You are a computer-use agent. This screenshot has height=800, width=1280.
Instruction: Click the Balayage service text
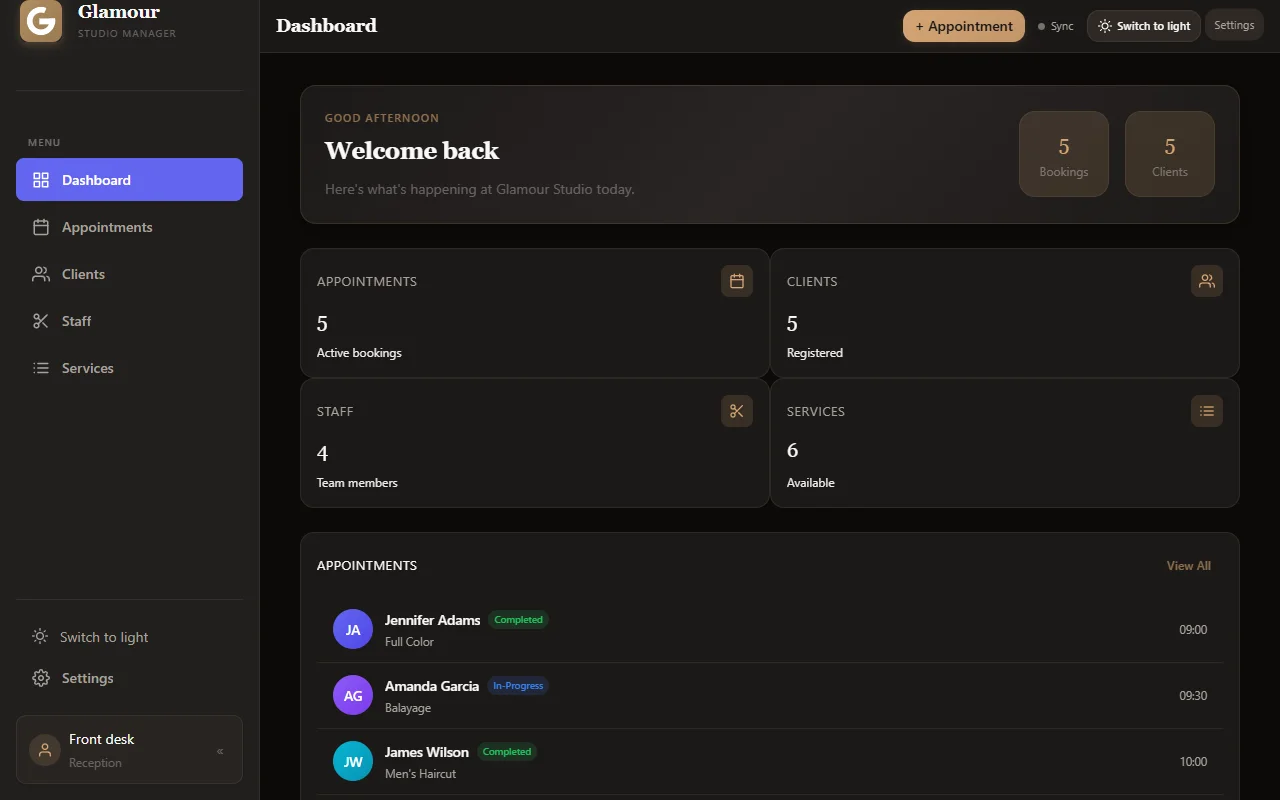tap(408, 708)
